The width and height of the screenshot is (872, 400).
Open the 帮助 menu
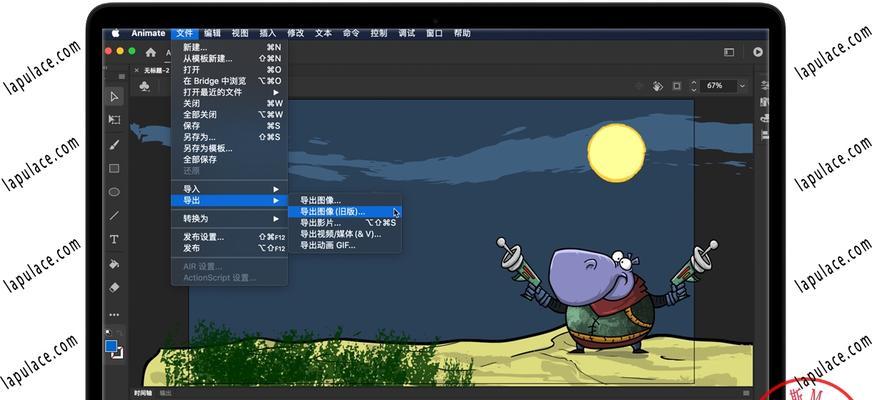[463, 33]
